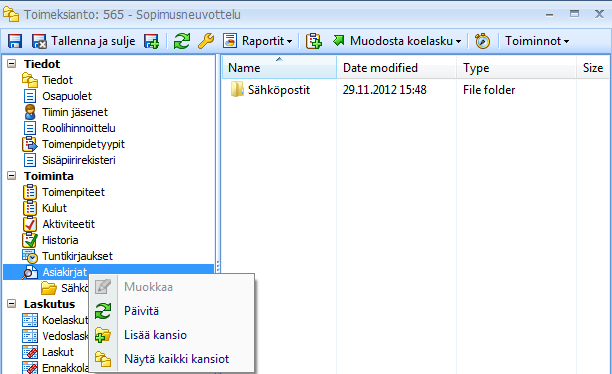Collapse the Toiminta tree section
The image size is (612, 374).
pos(12,176)
